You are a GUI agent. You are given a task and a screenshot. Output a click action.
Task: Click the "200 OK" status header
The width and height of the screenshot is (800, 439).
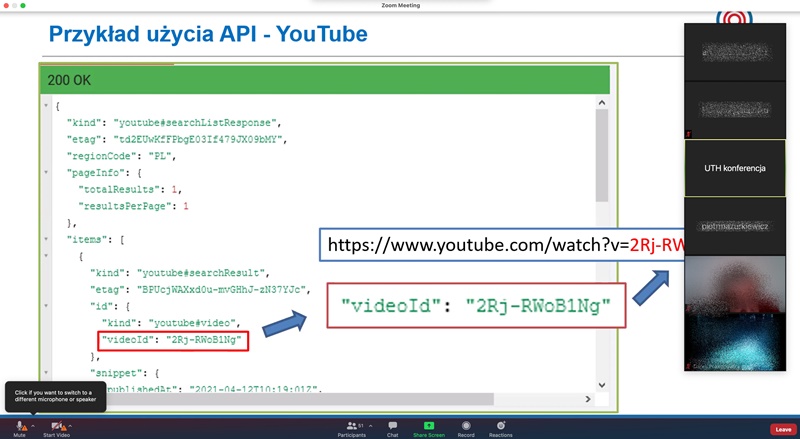pos(325,80)
